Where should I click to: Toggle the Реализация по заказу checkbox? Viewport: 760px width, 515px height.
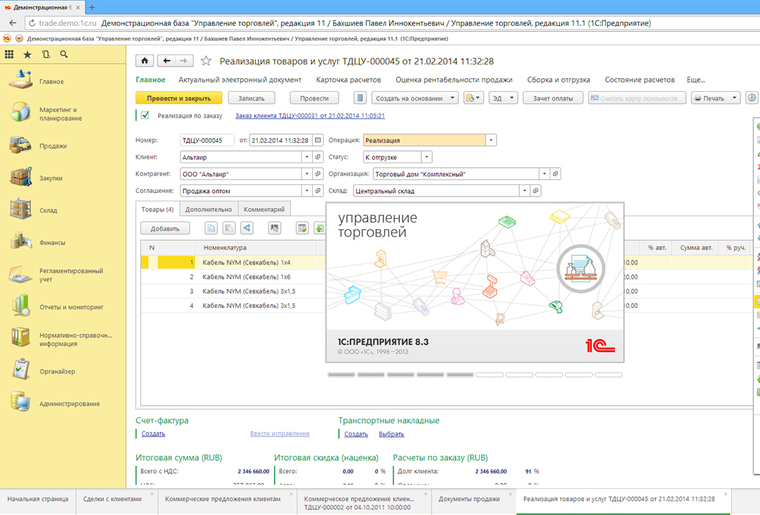pyautogui.click(x=145, y=116)
